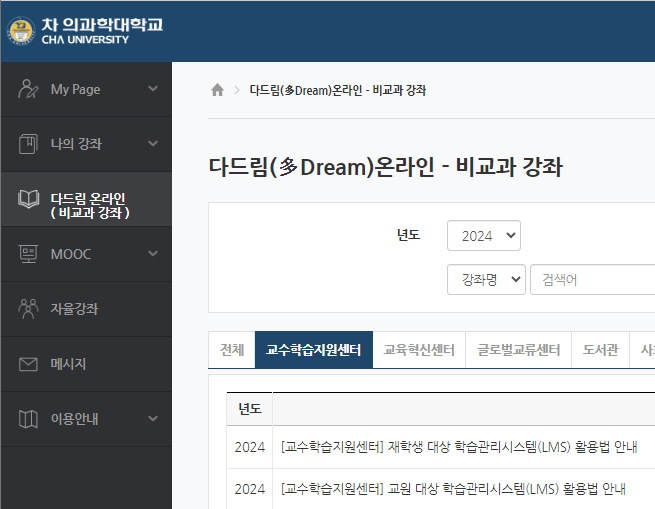Open 교원 대상 학습관리시스템 활용법 안내 course
The width and height of the screenshot is (655, 509).
point(453,489)
